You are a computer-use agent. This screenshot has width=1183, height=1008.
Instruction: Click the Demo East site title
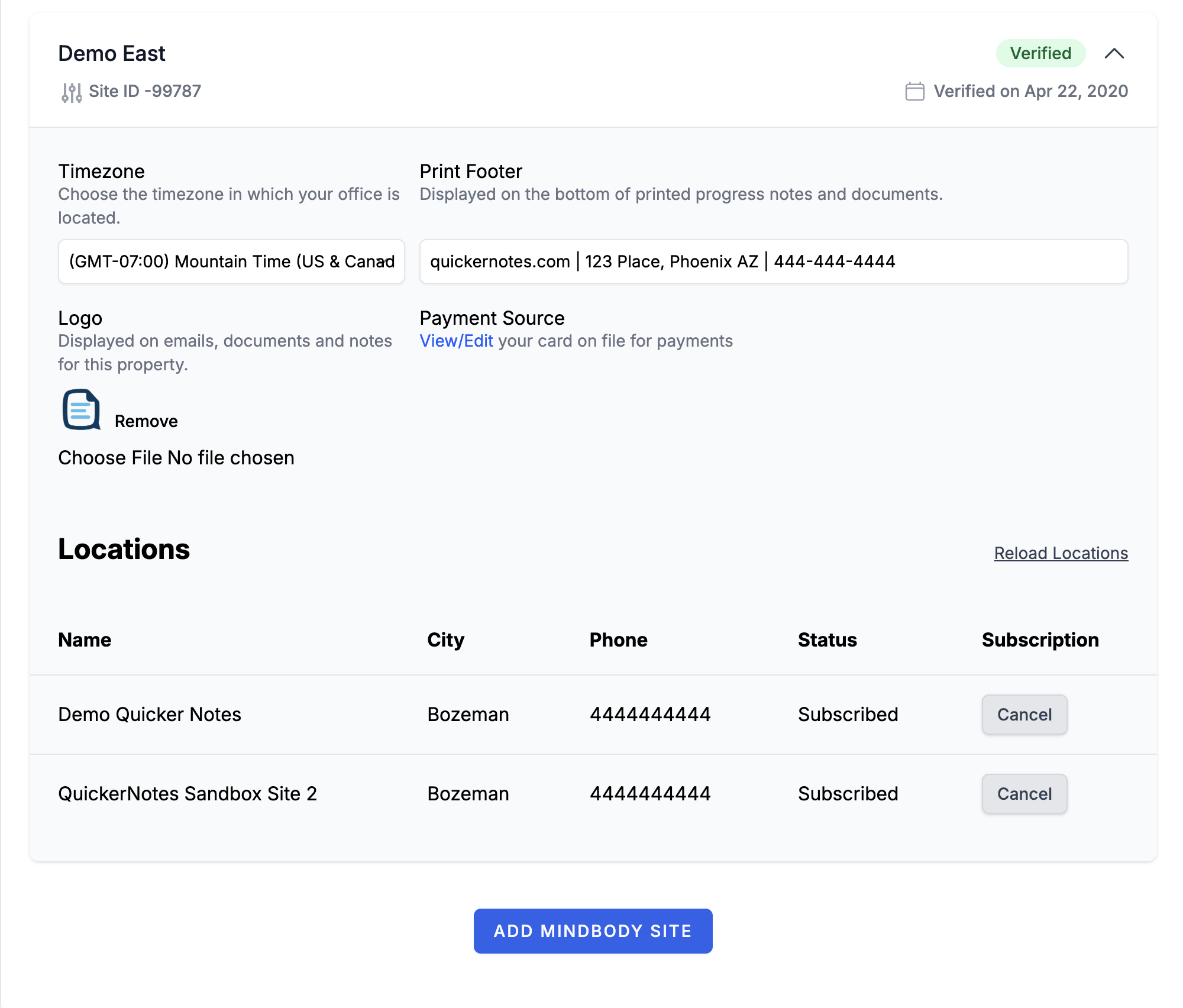(112, 54)
